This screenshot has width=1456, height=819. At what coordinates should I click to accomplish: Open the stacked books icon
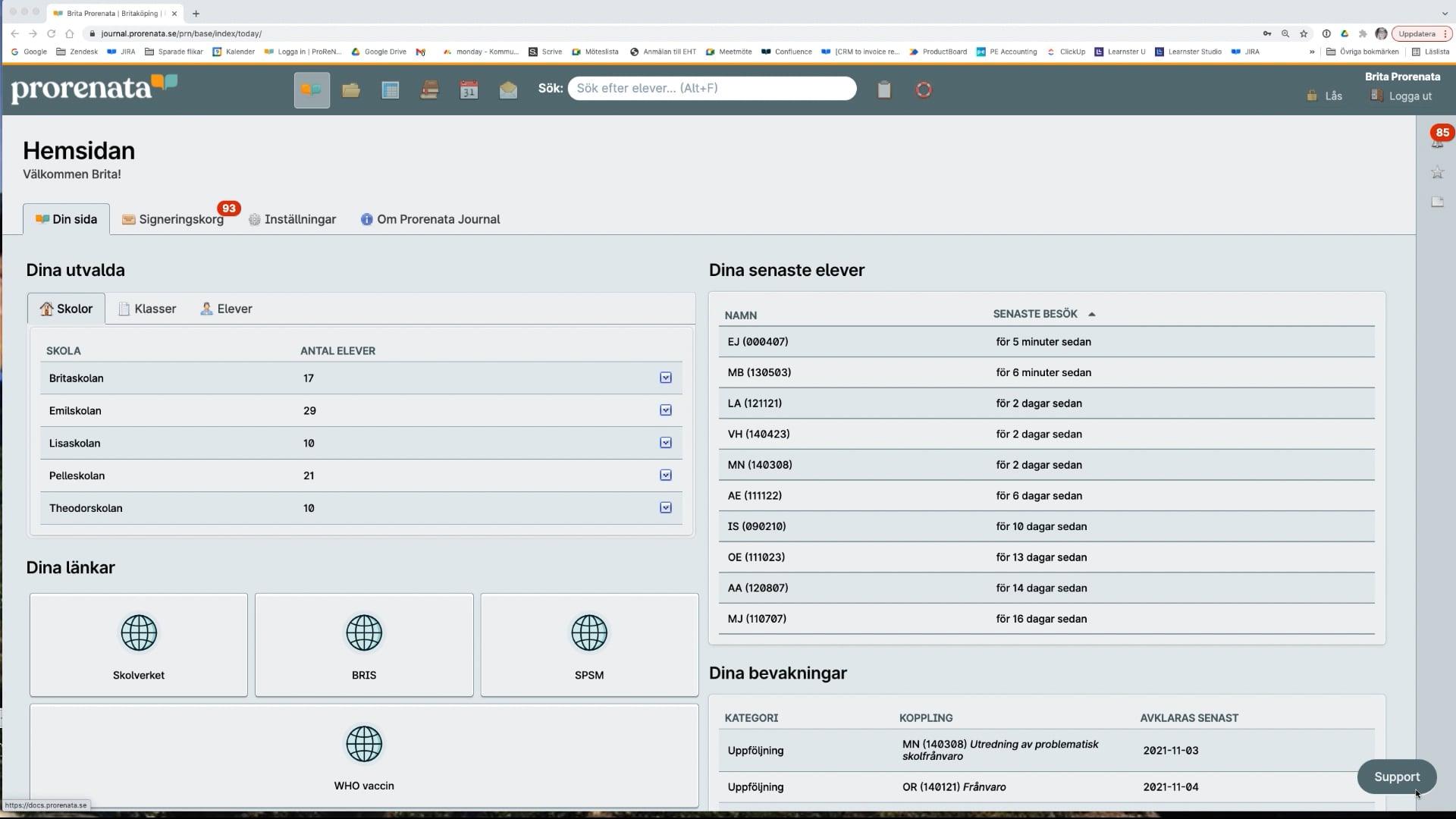(429, 90)
